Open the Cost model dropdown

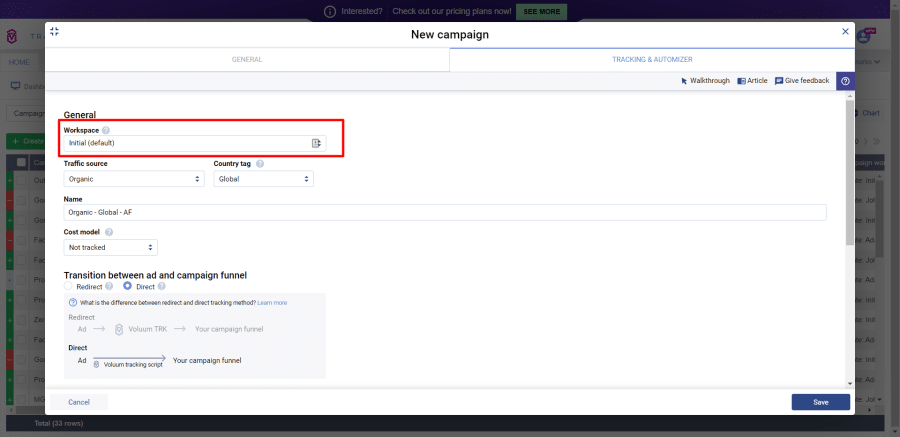pos(110,247)
